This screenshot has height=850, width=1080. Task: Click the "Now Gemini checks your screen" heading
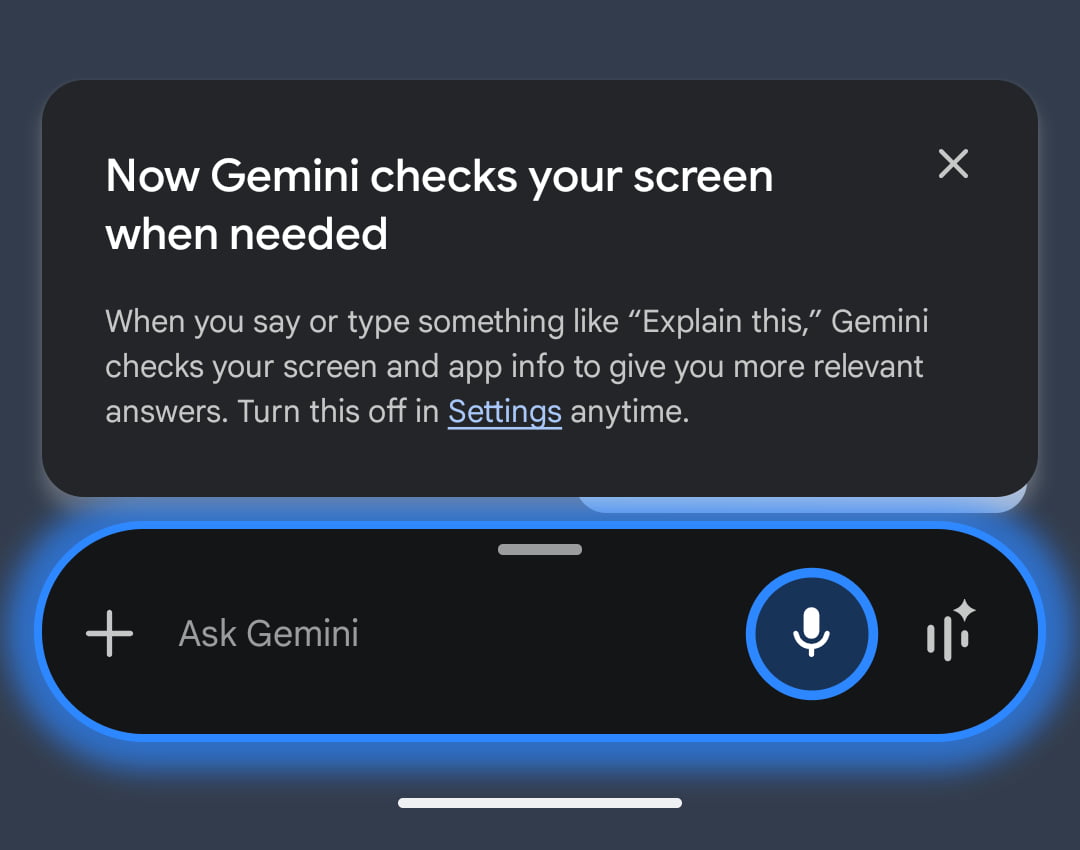point(439,177)
